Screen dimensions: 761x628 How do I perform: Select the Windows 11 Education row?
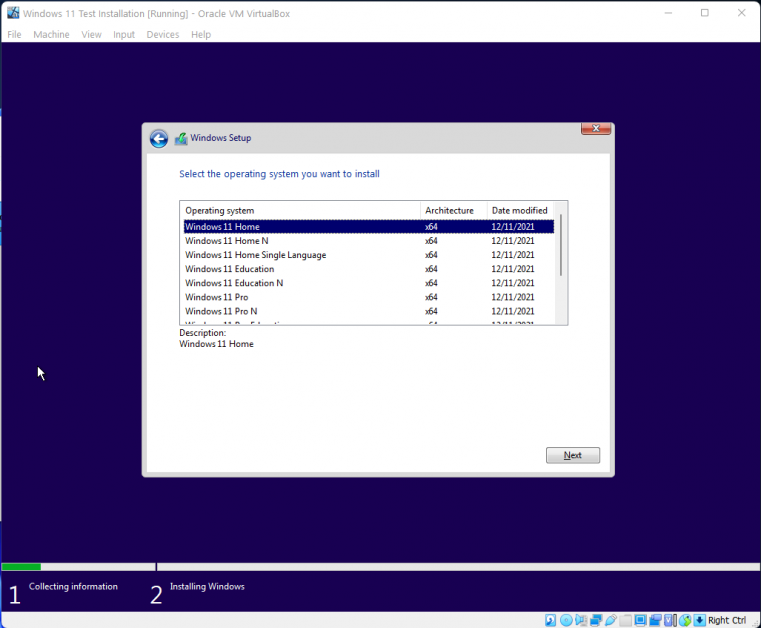pos(369,269)
